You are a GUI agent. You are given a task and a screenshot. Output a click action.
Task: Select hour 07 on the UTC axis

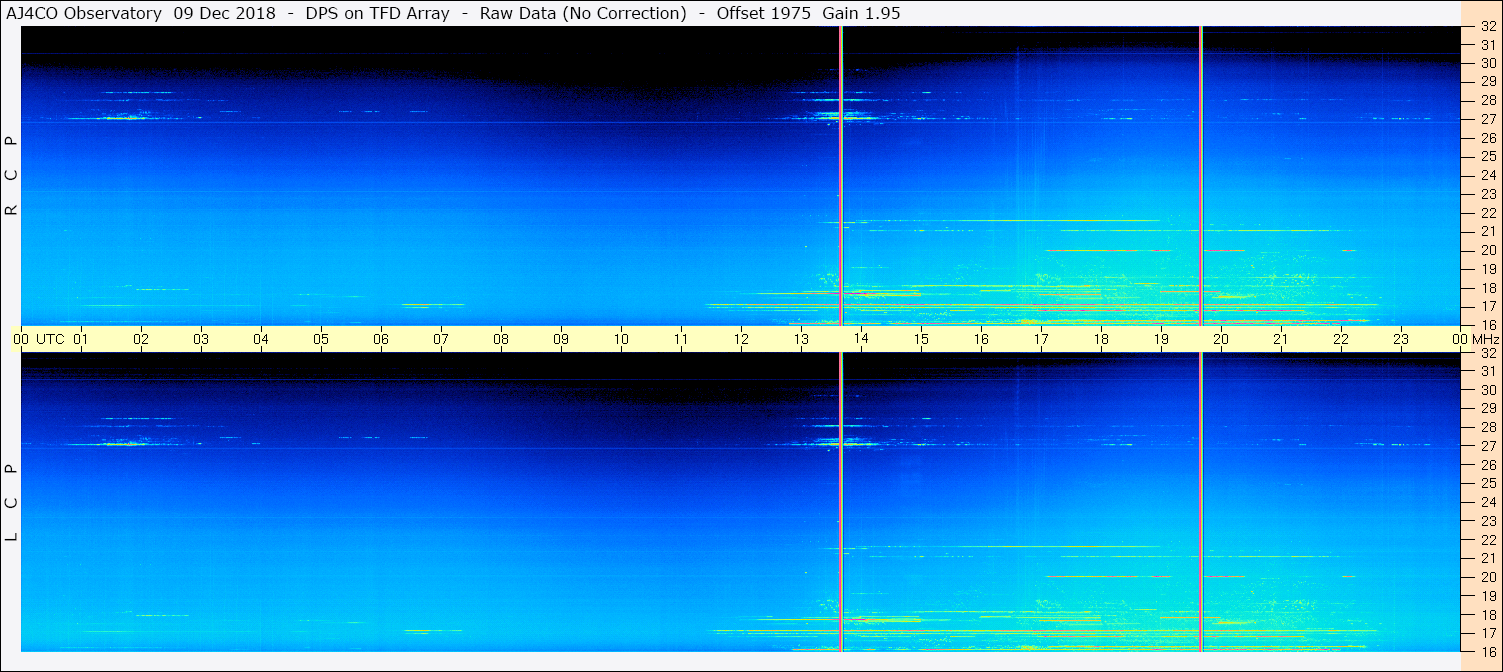441,339
